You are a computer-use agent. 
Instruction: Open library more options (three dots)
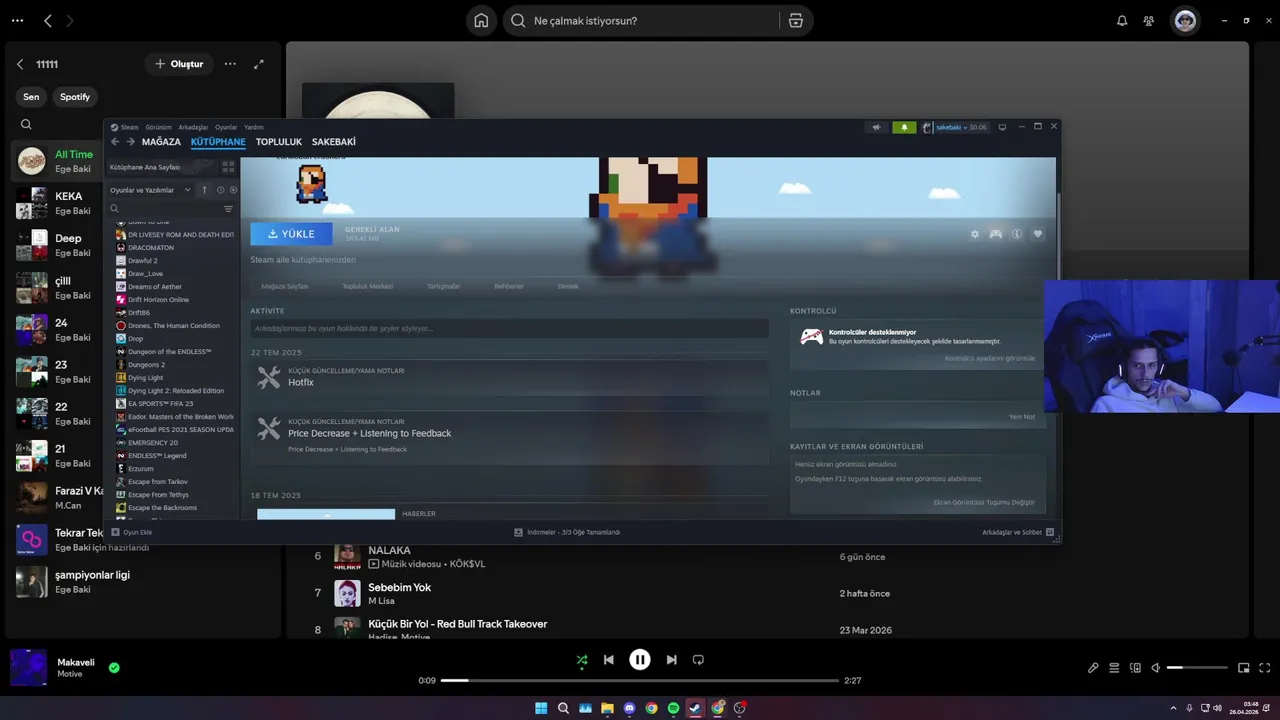pos(230,64)
